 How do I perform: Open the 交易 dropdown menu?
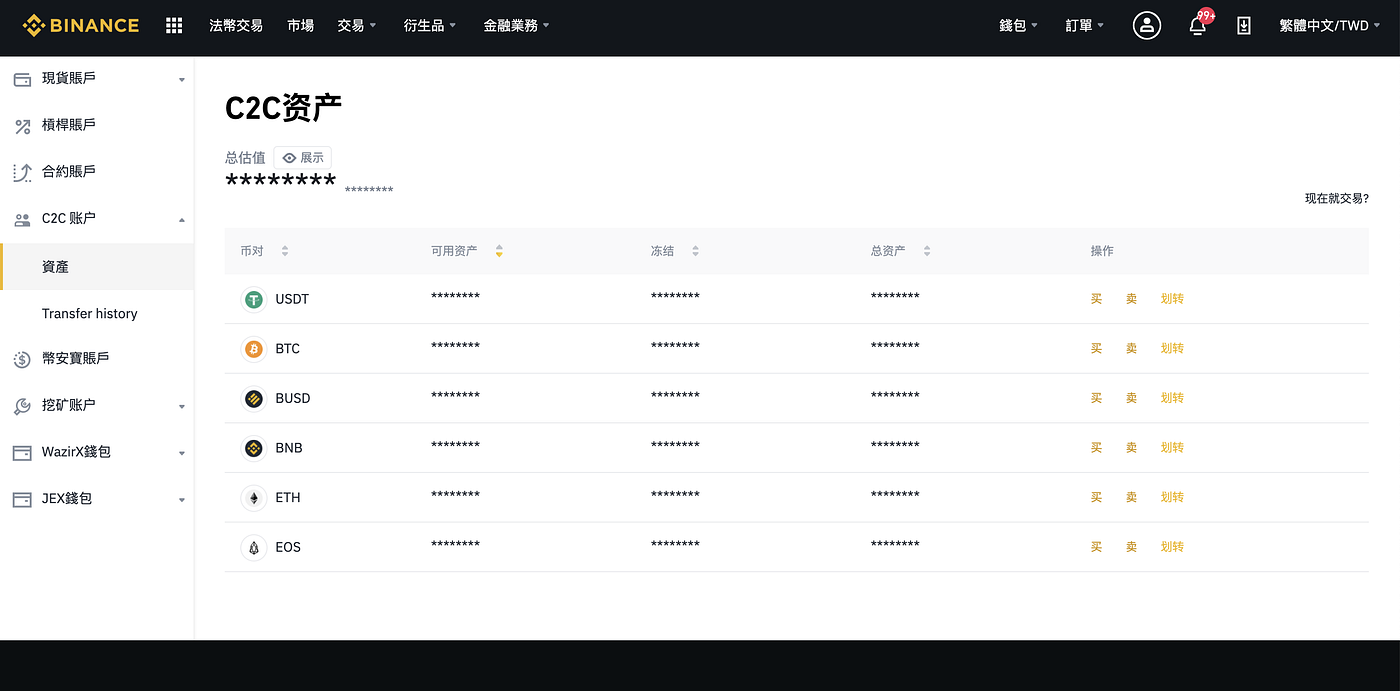point(357,25)
